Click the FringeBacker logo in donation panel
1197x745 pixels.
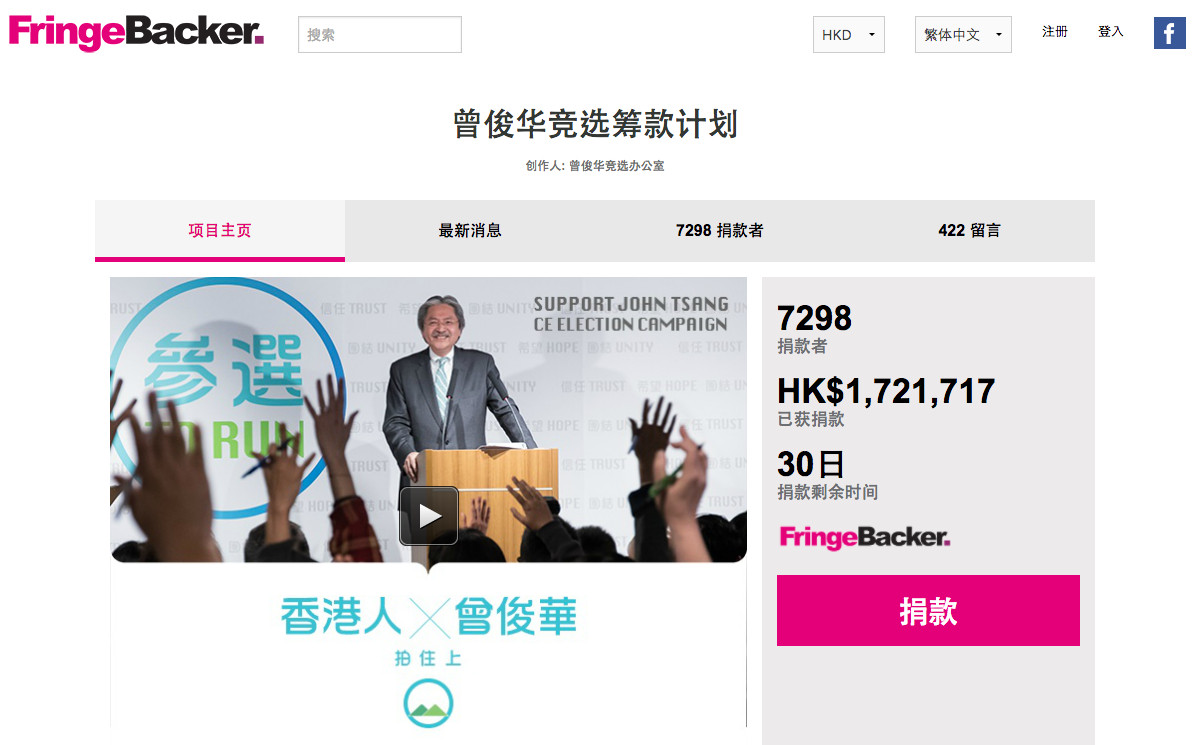point(864,537)
